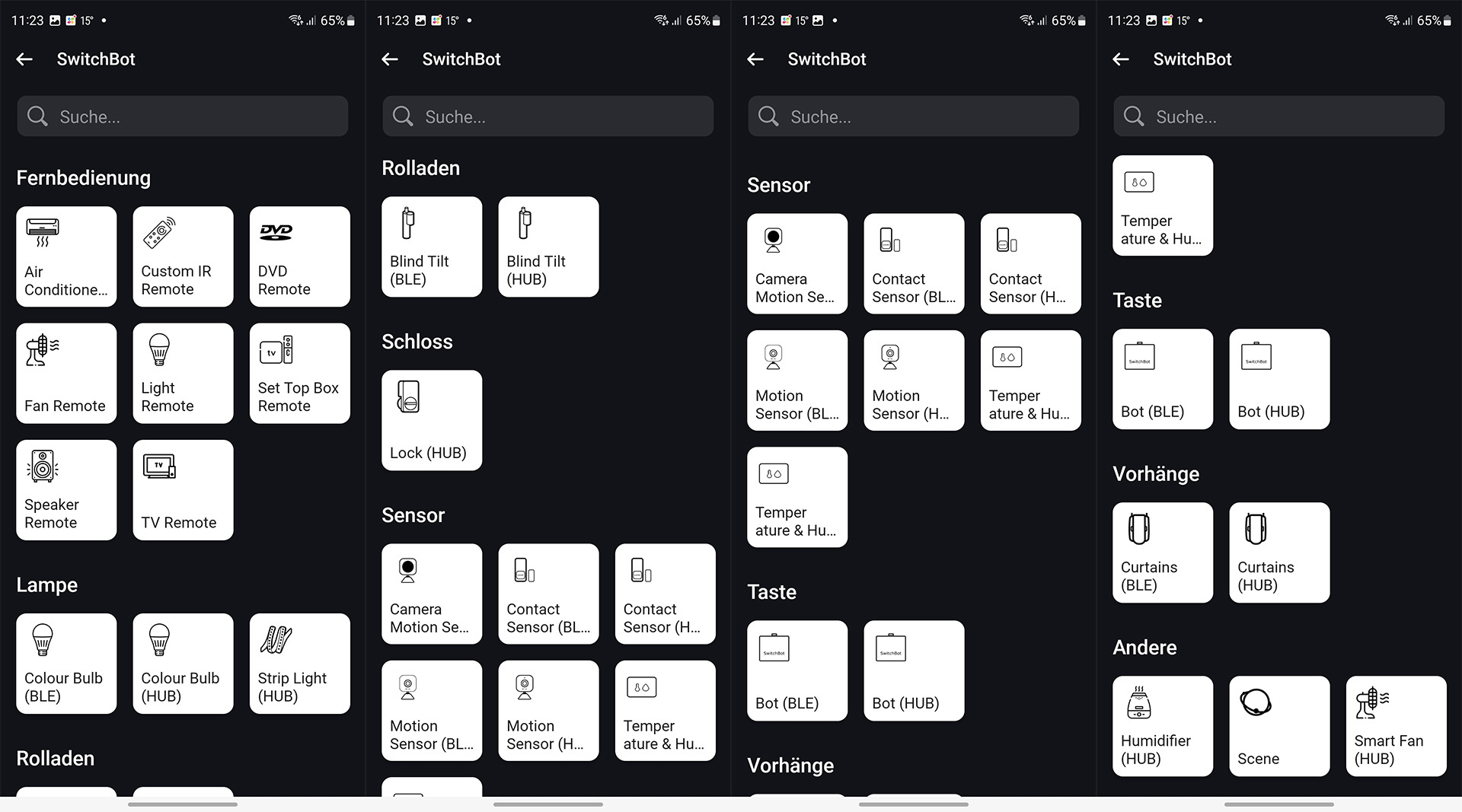
Task: Go back from third SwitchBot screen
Action: tap(755, 59)
